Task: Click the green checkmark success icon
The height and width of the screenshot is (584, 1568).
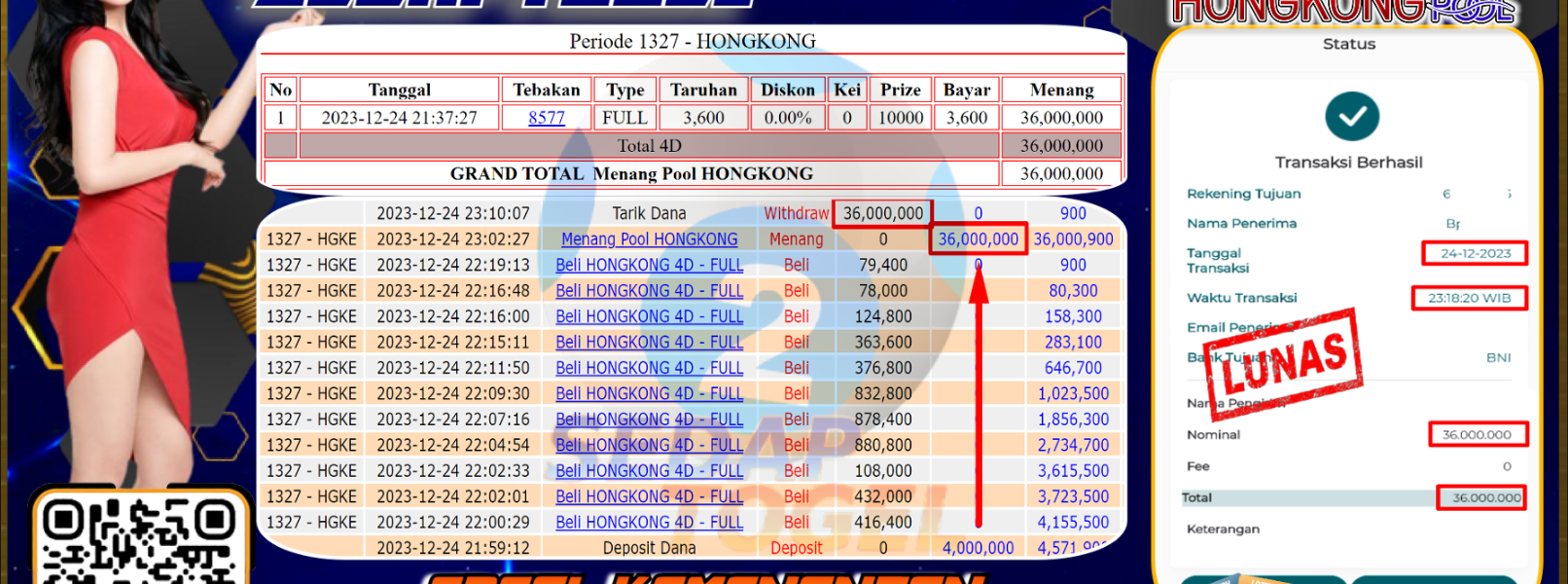Action: coord(1352,117)
